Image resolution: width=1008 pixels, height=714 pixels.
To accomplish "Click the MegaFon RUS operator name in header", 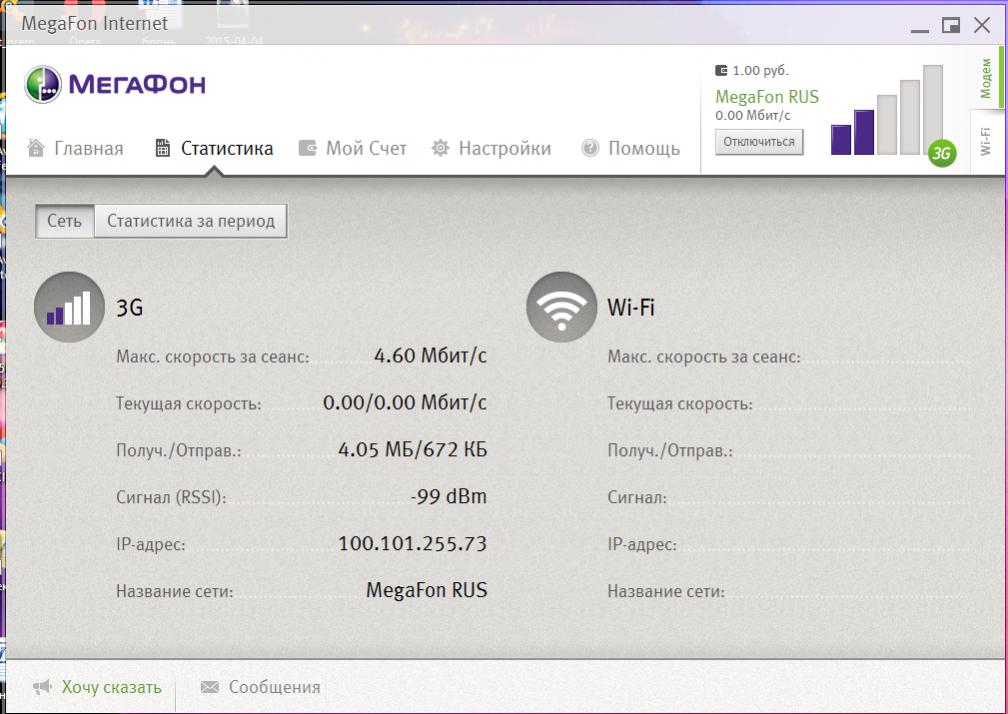I will (x=767, y=97).
